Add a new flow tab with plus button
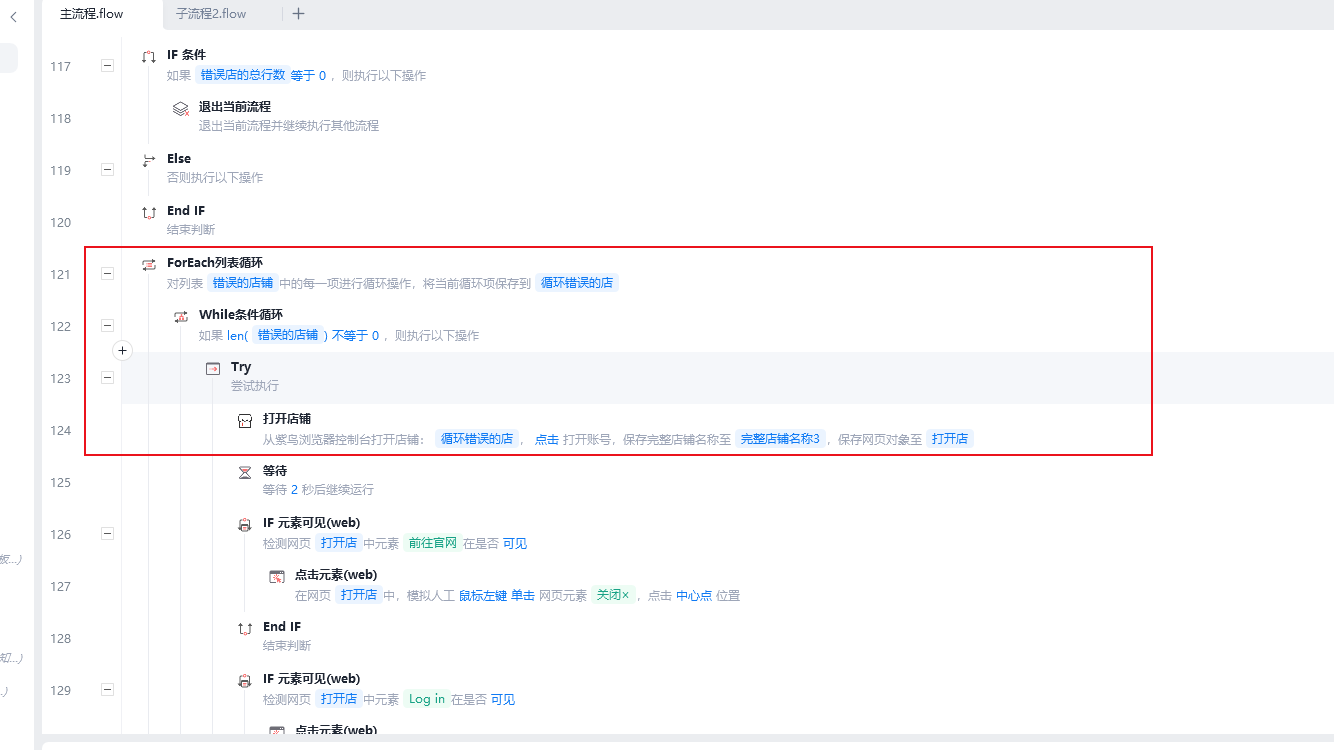 pos(298,14)
